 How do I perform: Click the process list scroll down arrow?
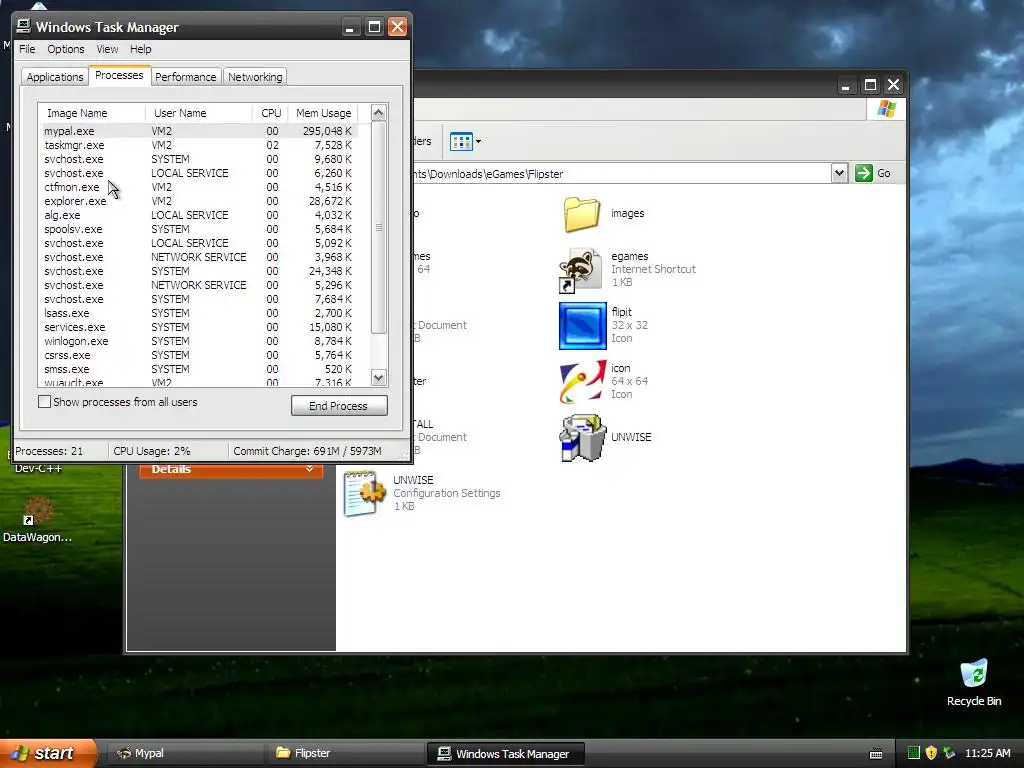pyautogui.click(x=379, y=377)
